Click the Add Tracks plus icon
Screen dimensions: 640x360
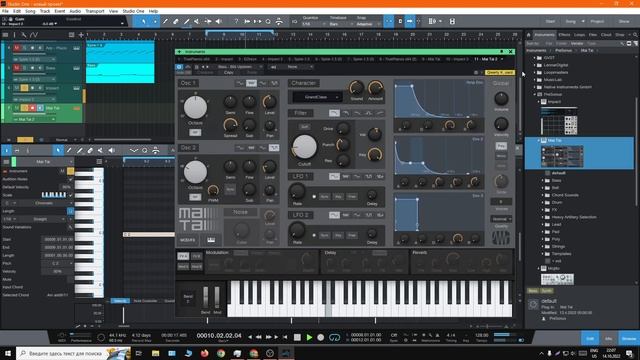tap(81, 35)
